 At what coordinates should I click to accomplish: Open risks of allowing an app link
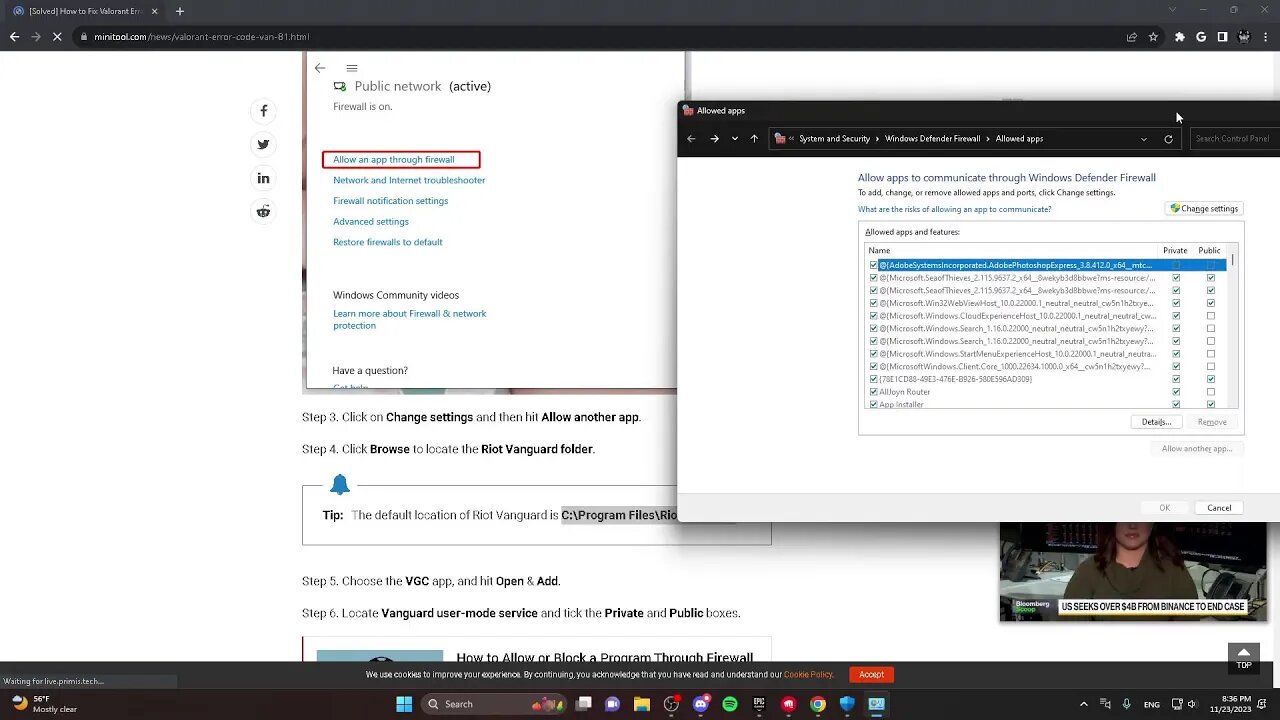coord(954,209)
